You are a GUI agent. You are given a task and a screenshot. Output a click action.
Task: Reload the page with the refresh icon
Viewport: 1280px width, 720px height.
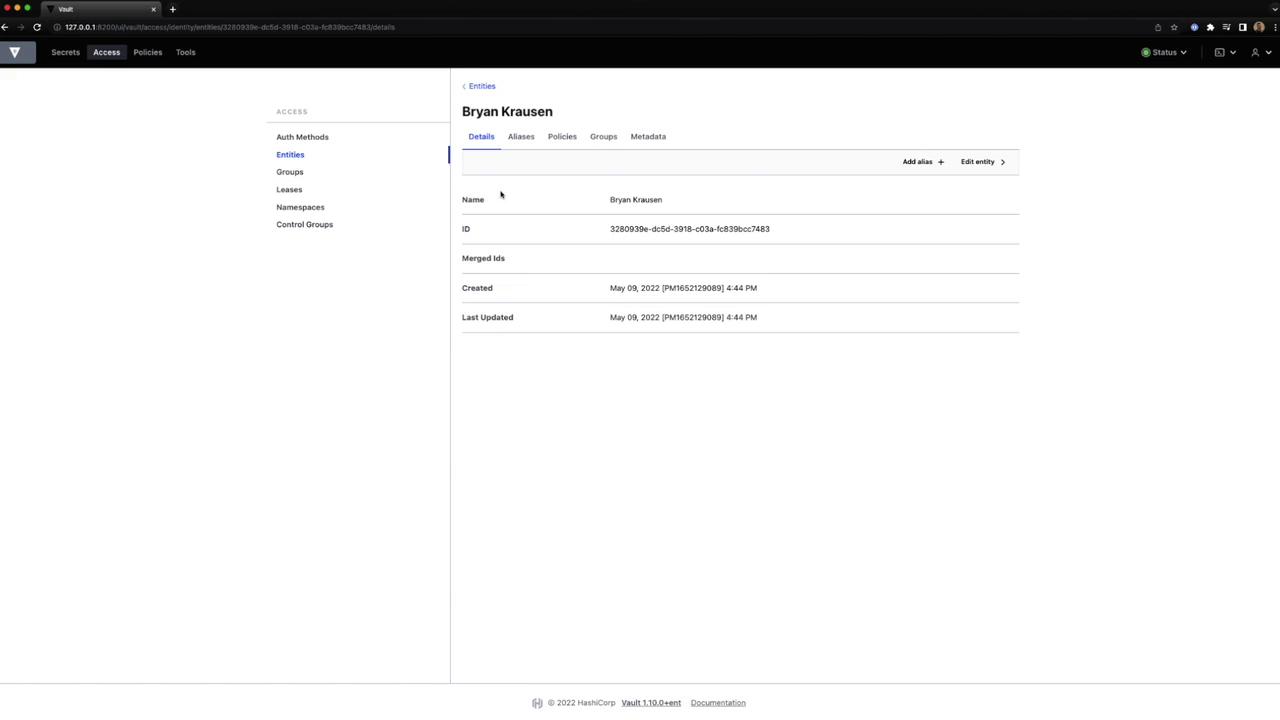tap(37, 27)
